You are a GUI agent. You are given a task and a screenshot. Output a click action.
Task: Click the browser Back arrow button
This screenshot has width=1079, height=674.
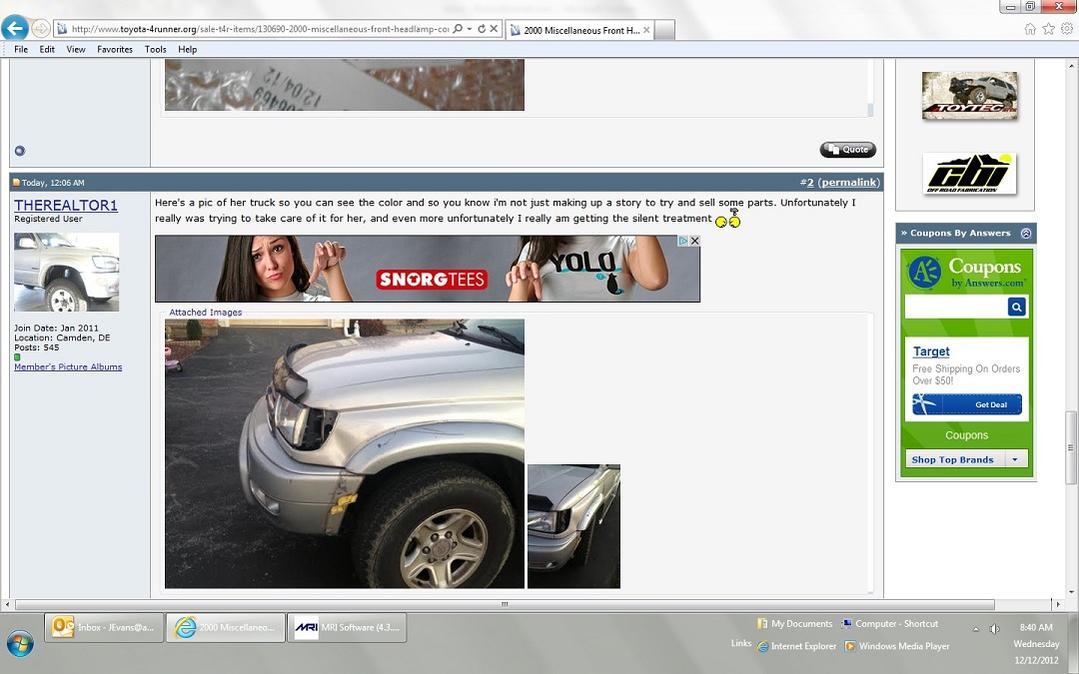pos(14,28)
